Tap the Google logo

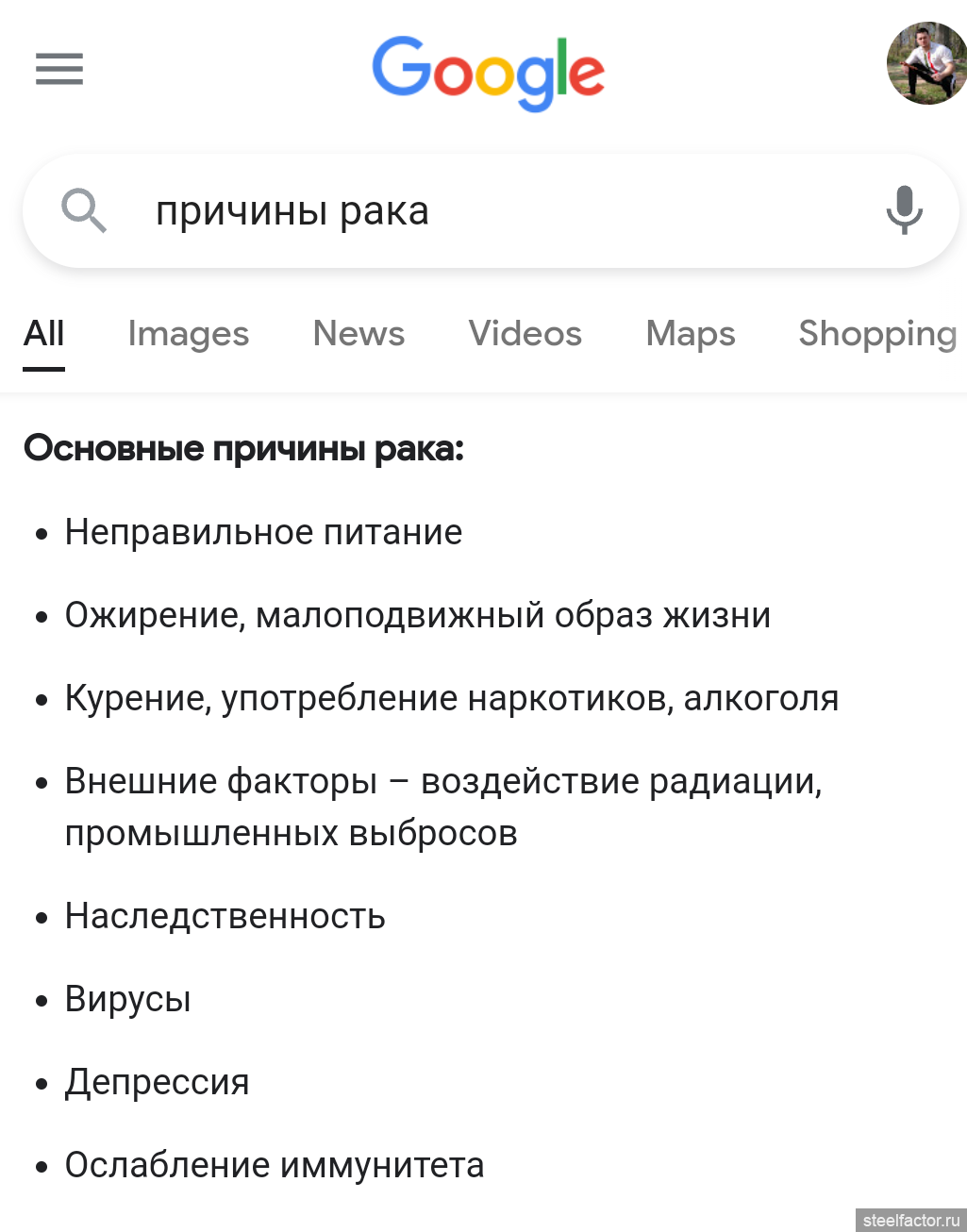click(x=488, y=74)
